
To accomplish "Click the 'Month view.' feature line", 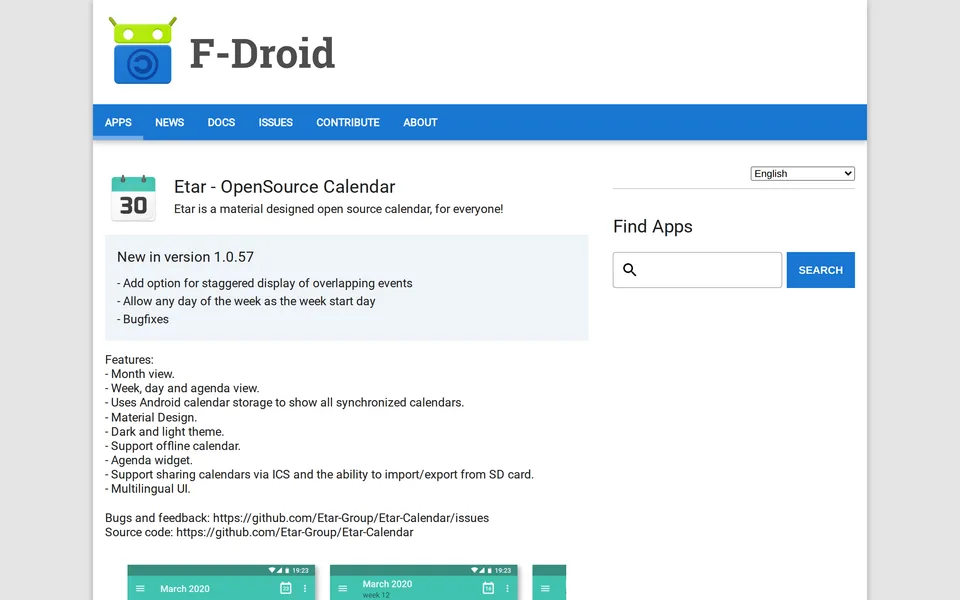I will click(x=140, y=373).
